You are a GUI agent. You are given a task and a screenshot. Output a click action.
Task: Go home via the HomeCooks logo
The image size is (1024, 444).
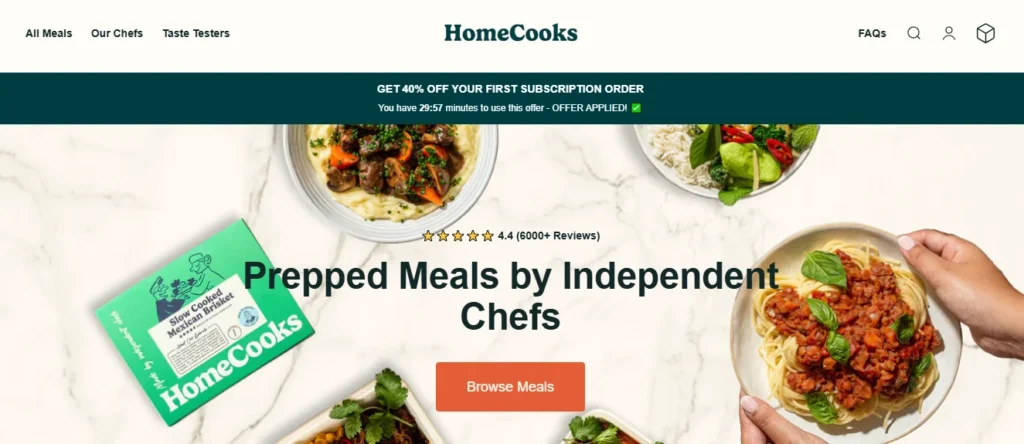coord(511,33)
